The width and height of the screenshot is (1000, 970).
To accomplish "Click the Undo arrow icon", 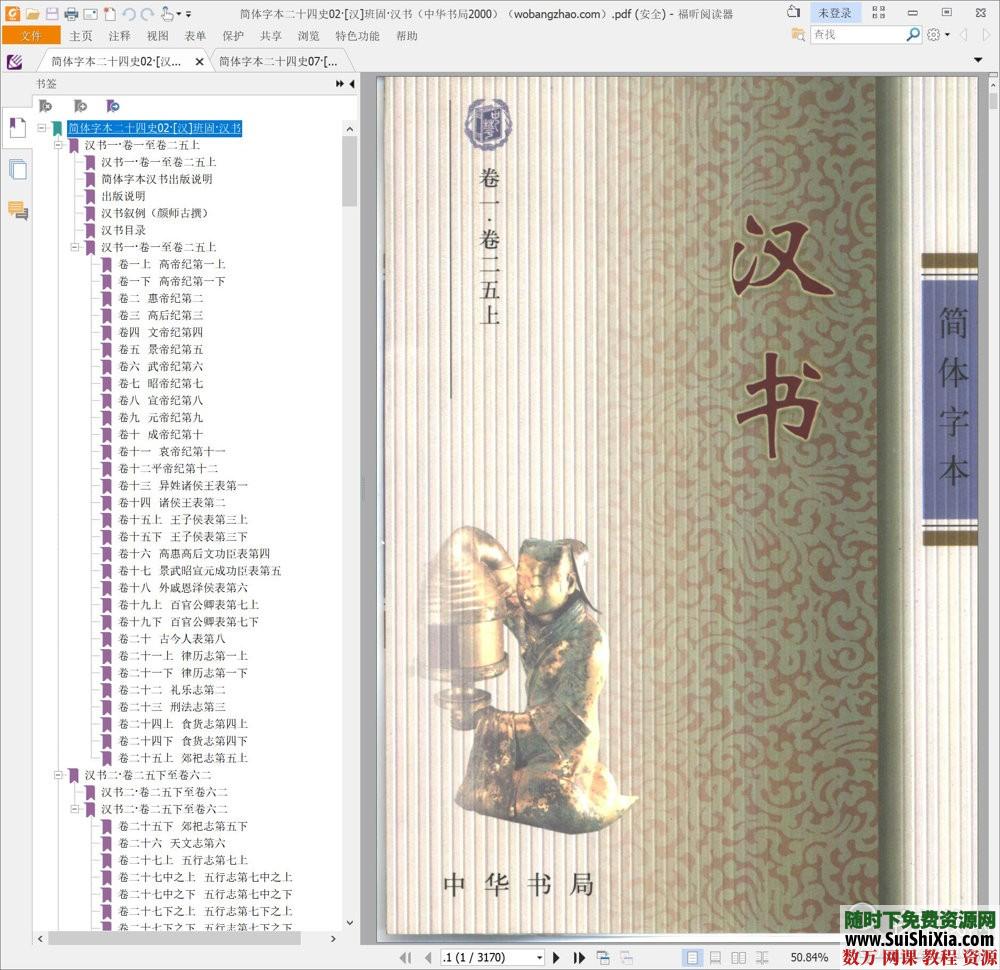I will coord(128,14).
